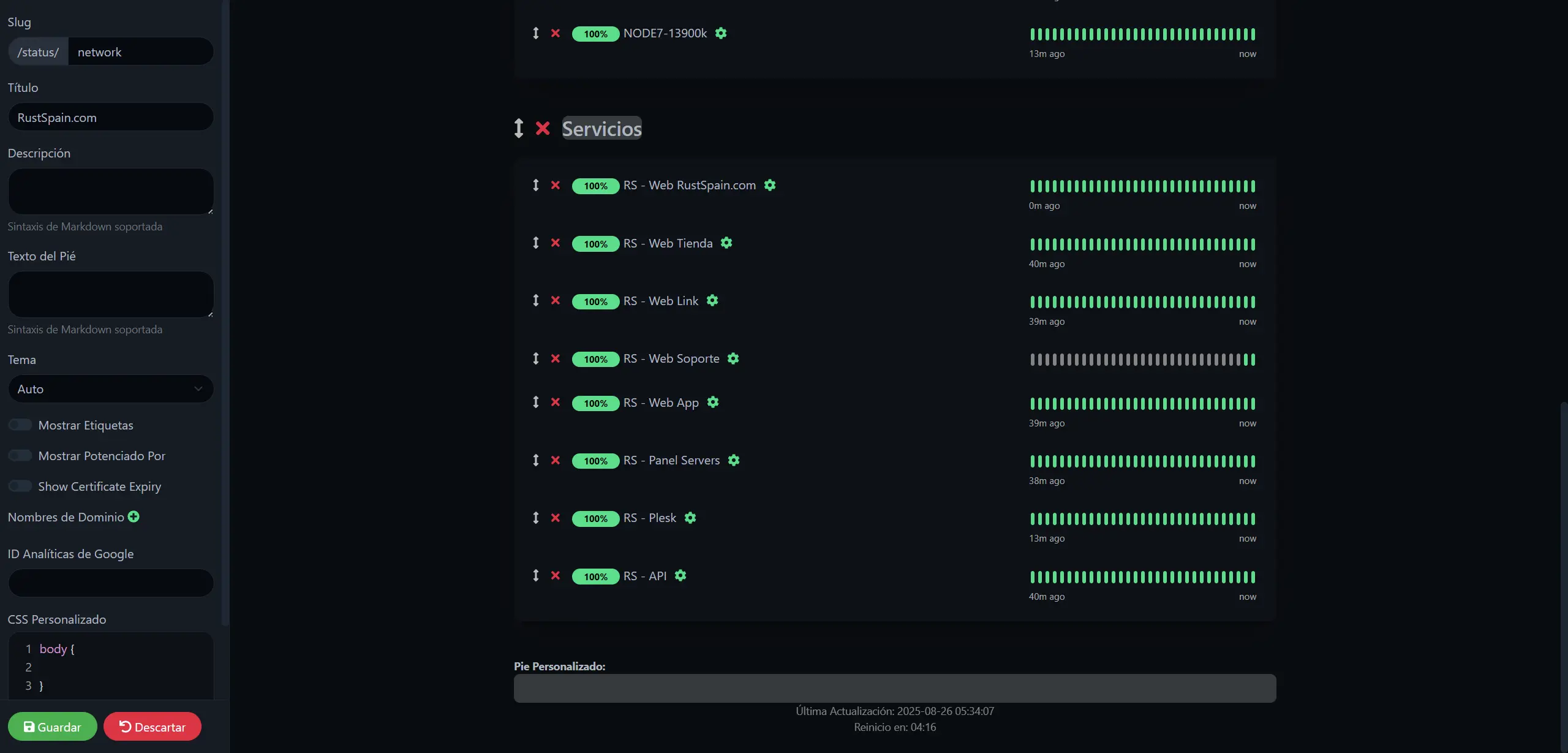Delete the Servicios group with red X
Screen dimensions: 1568x753
pyautogui.click(x=543, y=128)
